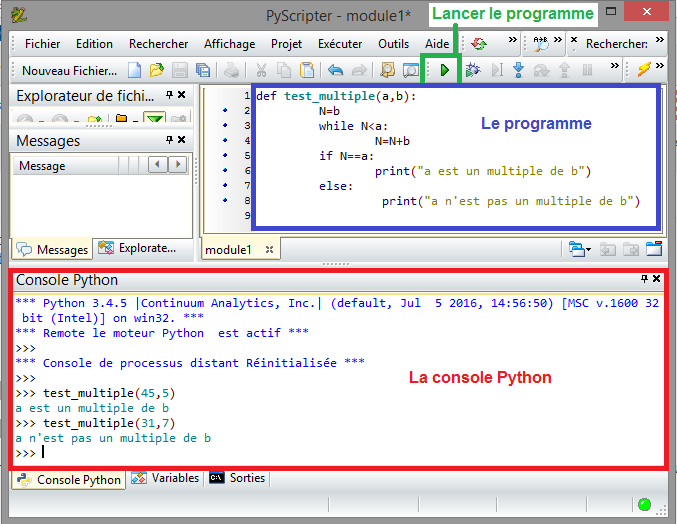This screenshot has height=524, width=677.
Task: Click the green status indicator light
Action: tap(645, 505)
